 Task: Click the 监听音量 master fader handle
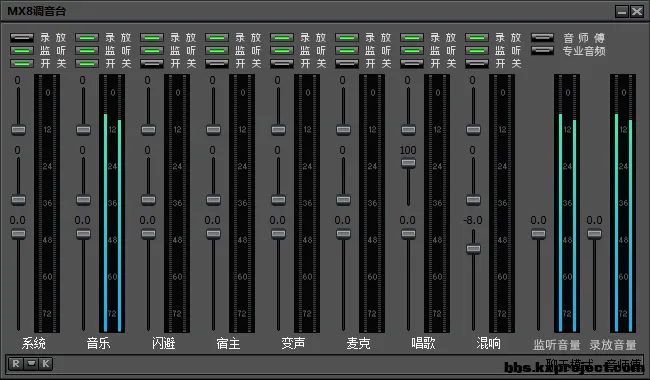(x=538, y=234)
